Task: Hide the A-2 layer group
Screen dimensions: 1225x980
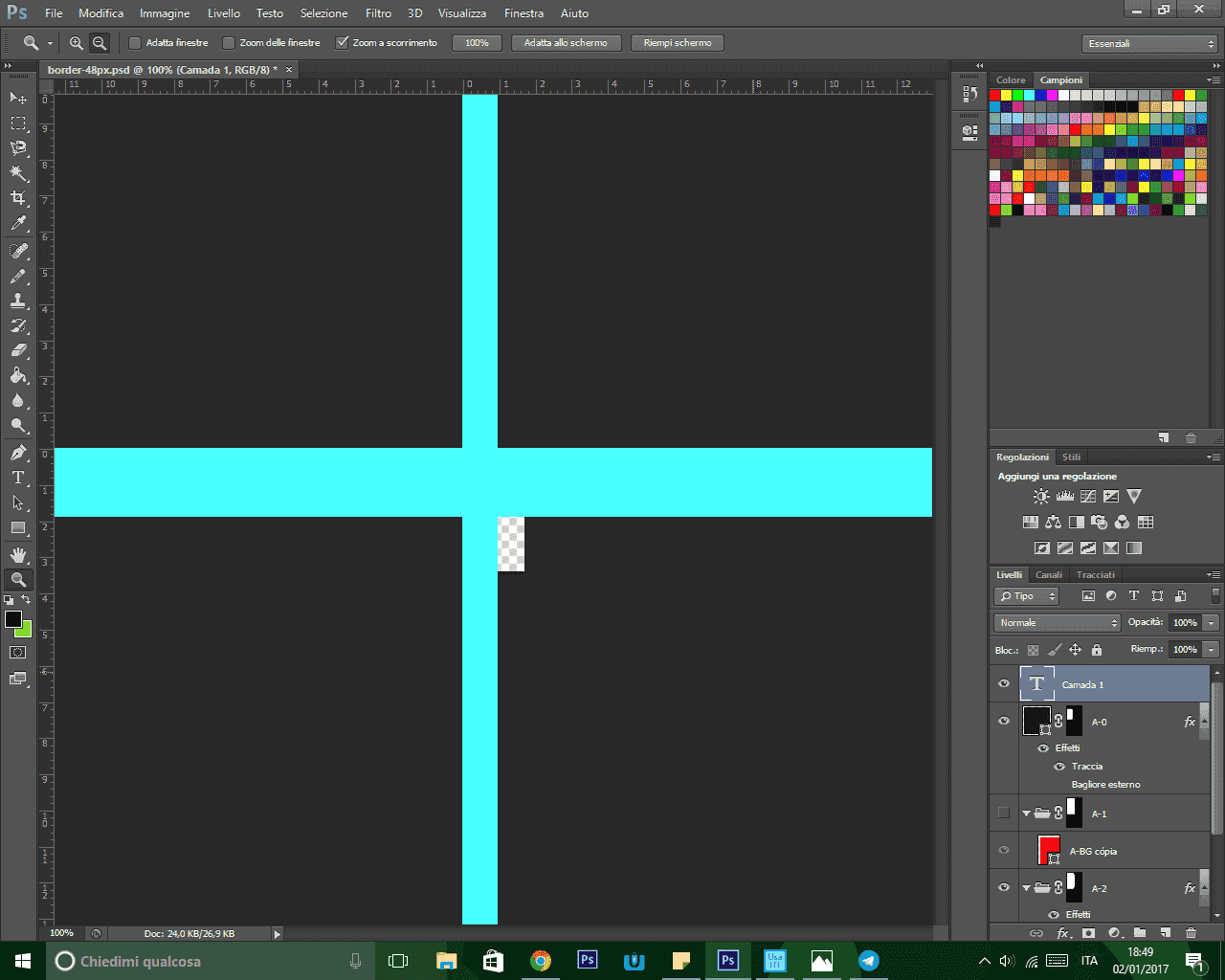Action: coord(1004,887)
